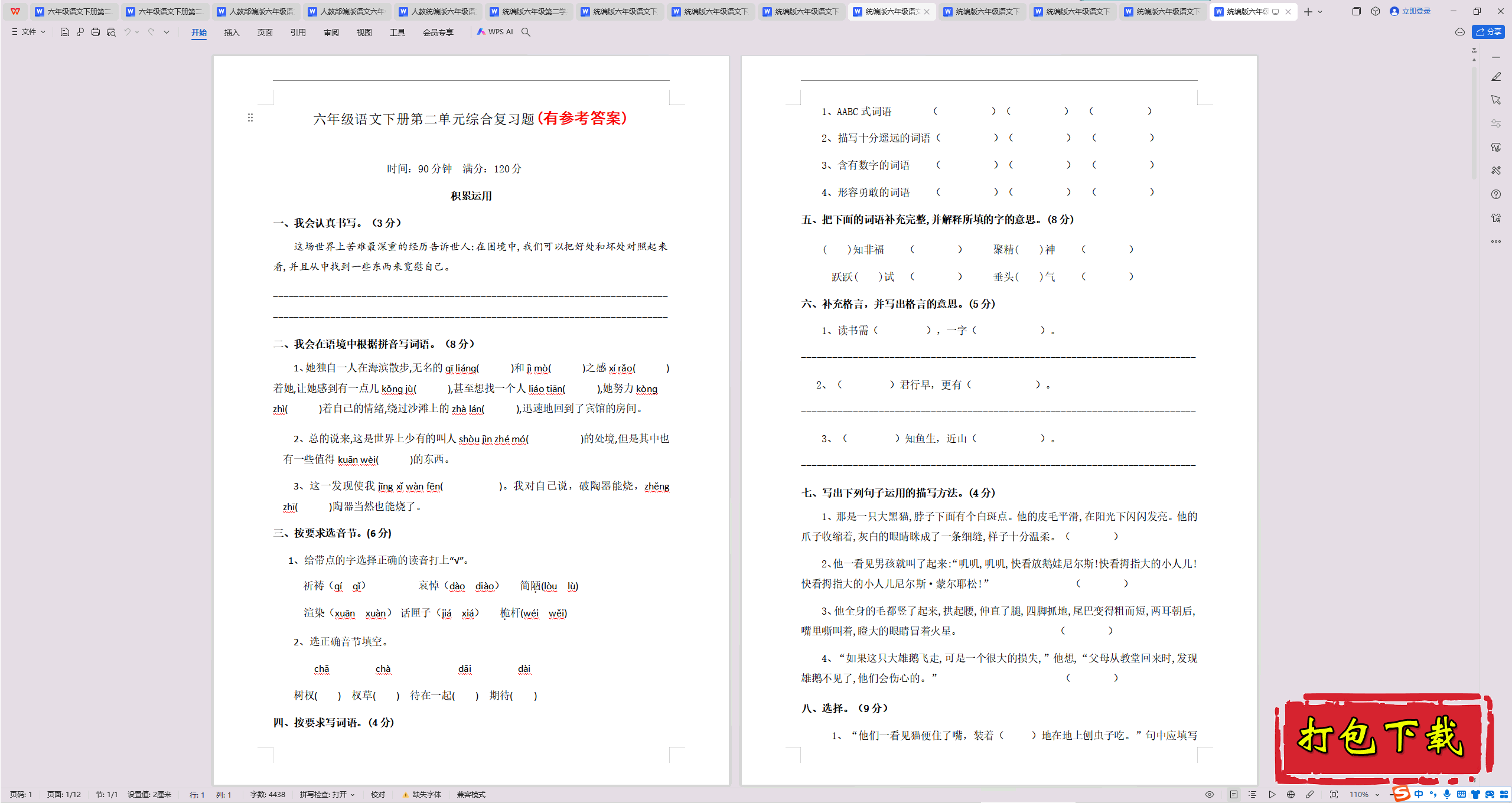Screen dimensions: 1512x803
Task: Toggle Sogou Chinese/English input mode
Action: click(x=1419, y=795)
